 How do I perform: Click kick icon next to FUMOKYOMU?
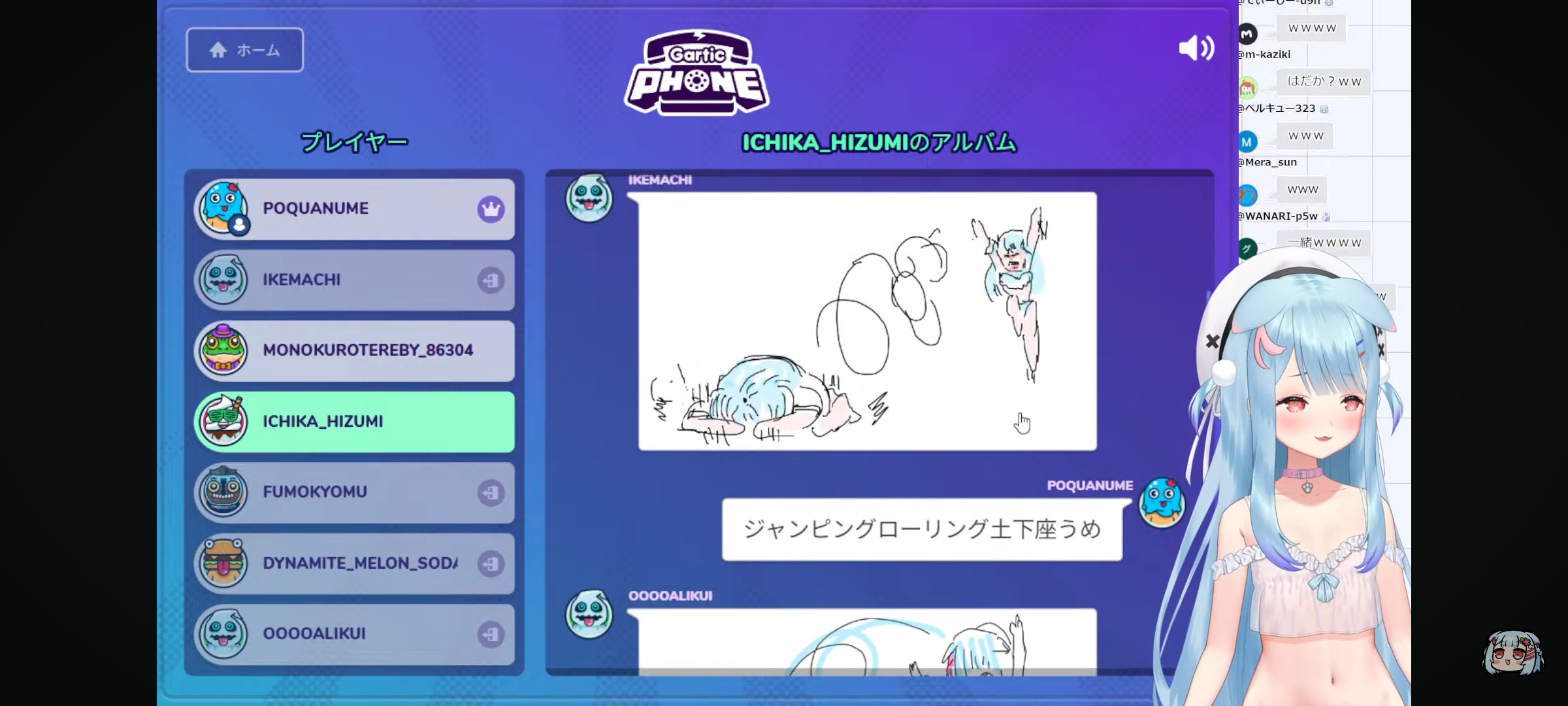coord(491,492)
